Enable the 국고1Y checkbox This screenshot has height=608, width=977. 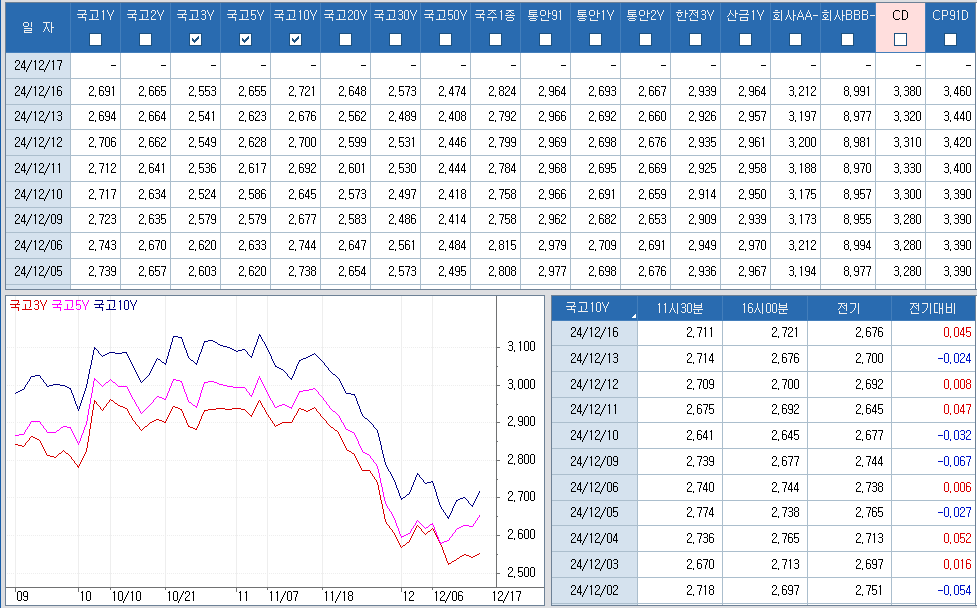click(96, 40)
